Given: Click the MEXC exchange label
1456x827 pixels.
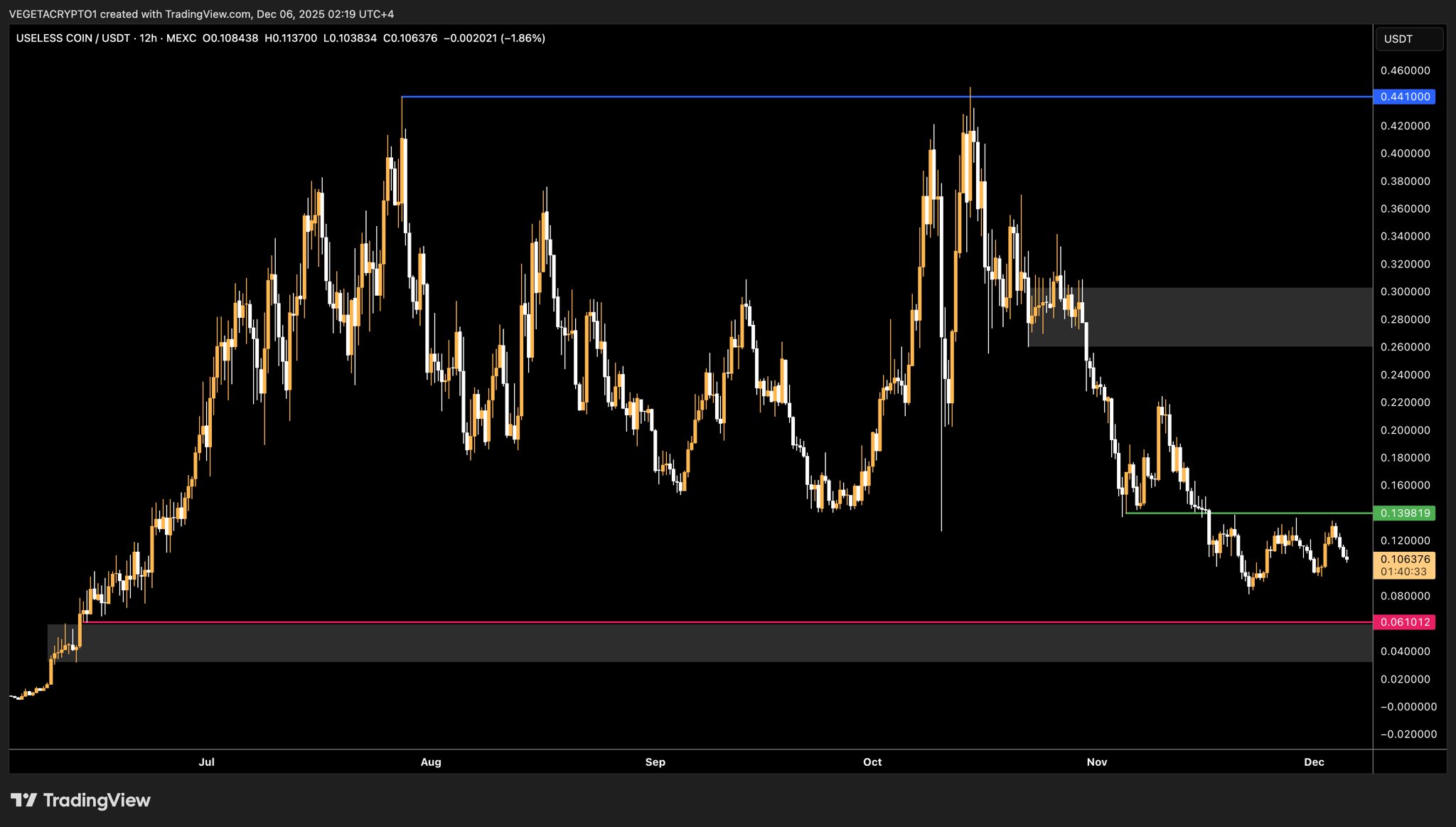Looking at the screenshot, I should tap(181, 38).
